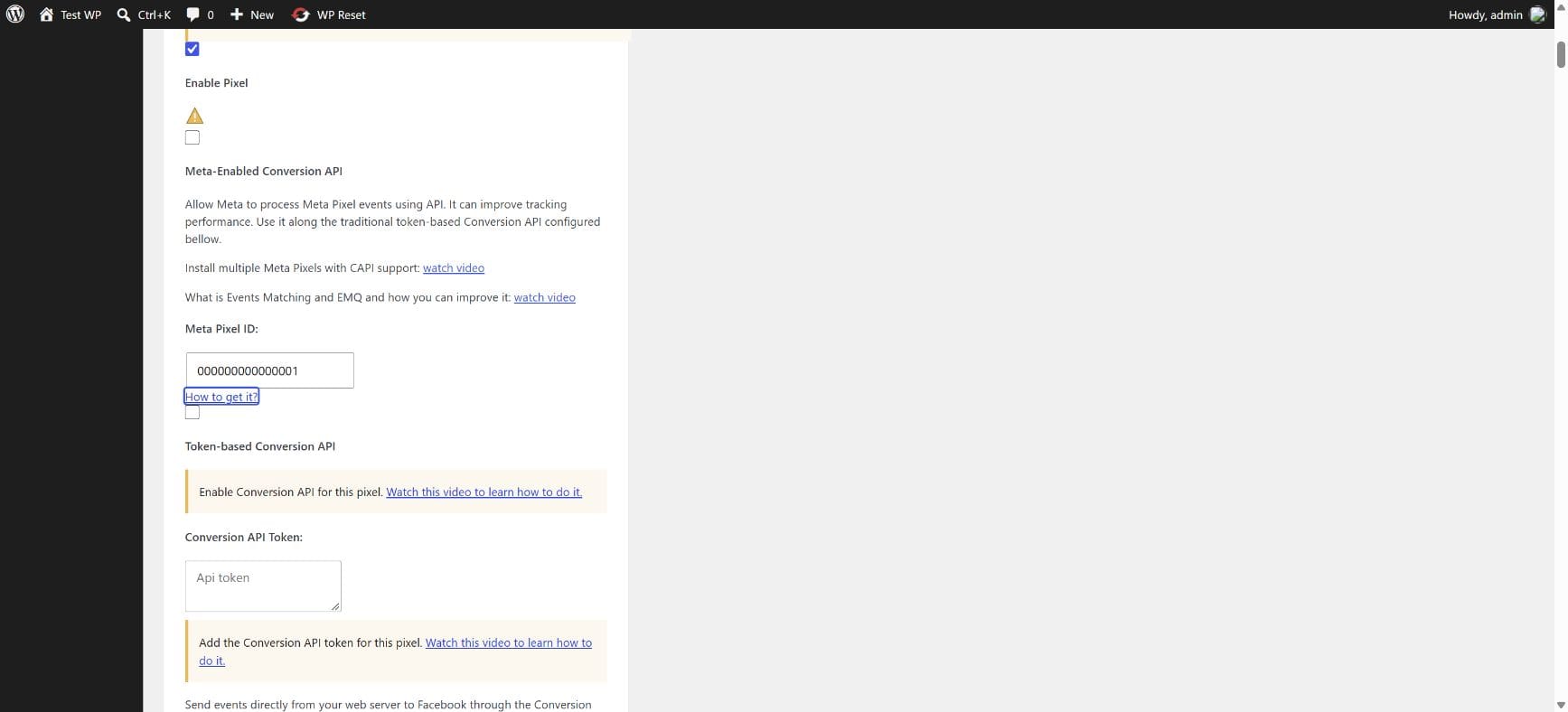Click the Token-based Conversion API heading
Image resolution: width=1568 pixels, height=712 pixels.
[x=260, y=446]
